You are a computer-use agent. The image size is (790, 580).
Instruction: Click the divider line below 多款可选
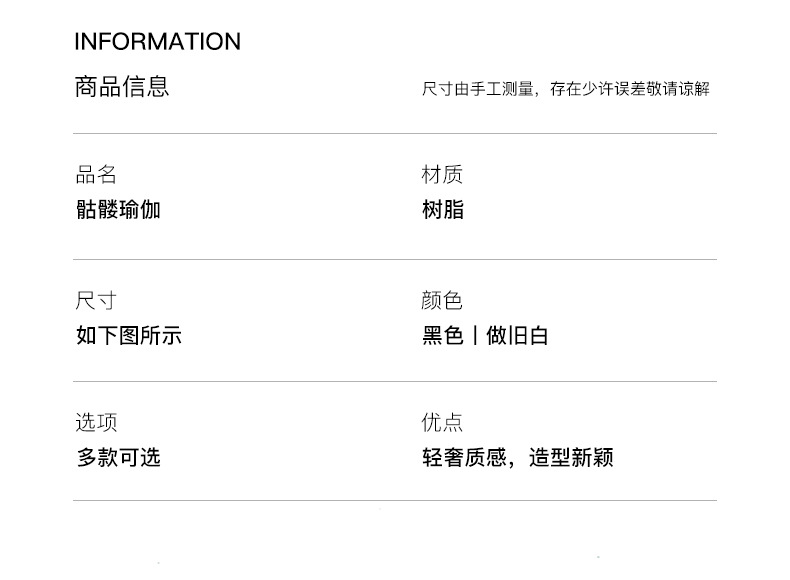(x=394, y=500)
